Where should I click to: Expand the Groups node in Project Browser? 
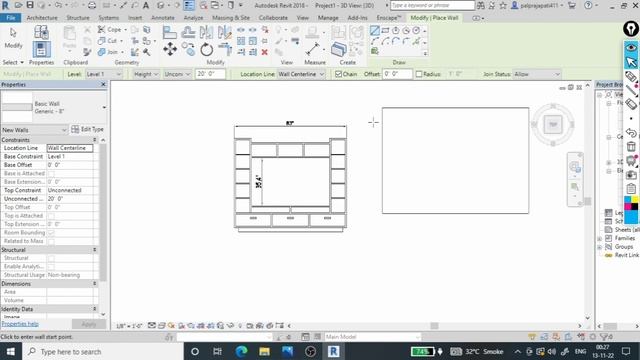click(x=600, y=247)
